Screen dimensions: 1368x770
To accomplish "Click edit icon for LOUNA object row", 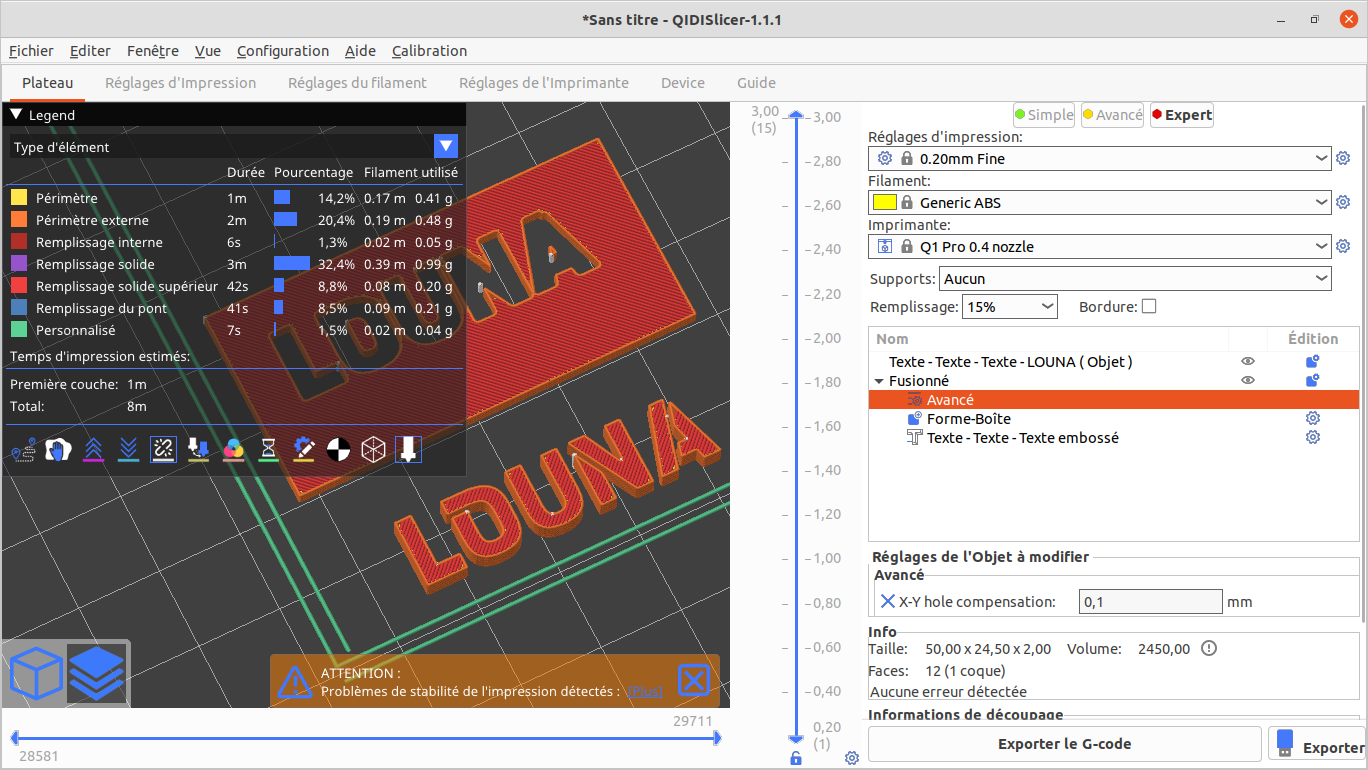I will coord(1312,361).
